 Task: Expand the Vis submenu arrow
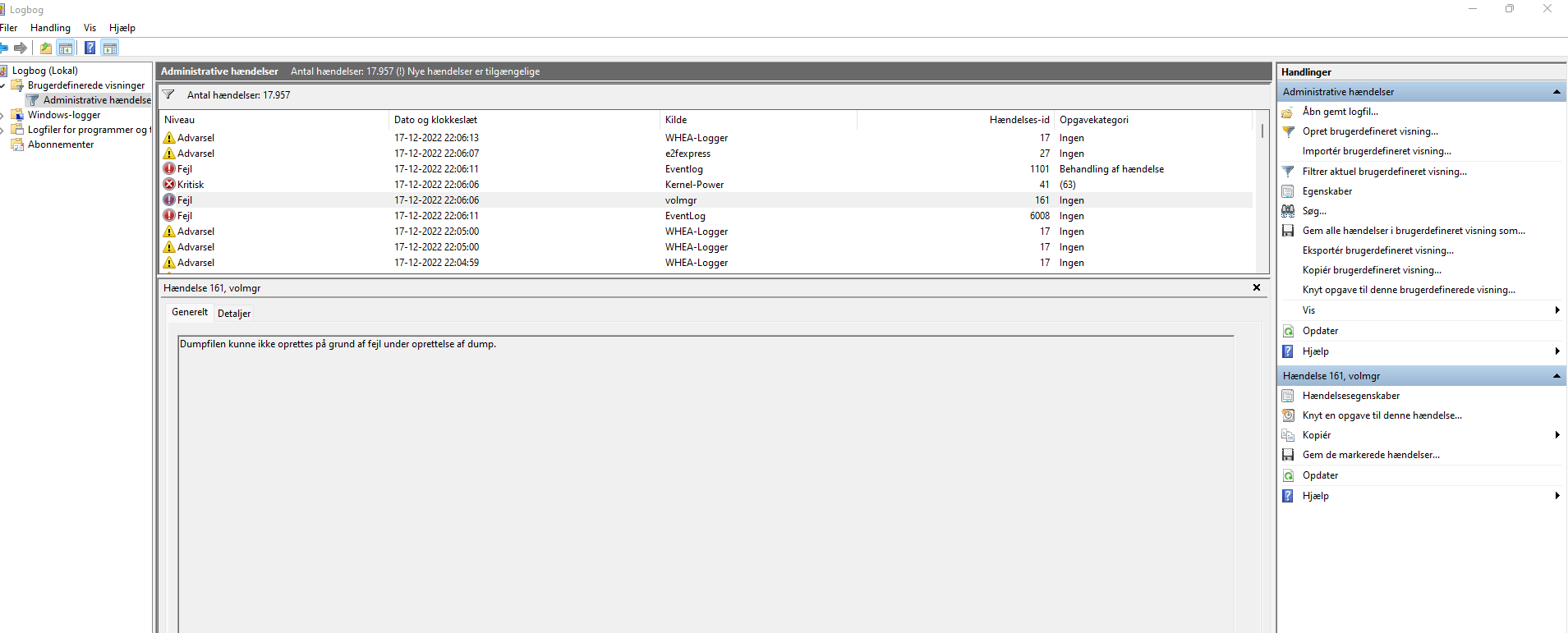click(x=1557, y=310)
